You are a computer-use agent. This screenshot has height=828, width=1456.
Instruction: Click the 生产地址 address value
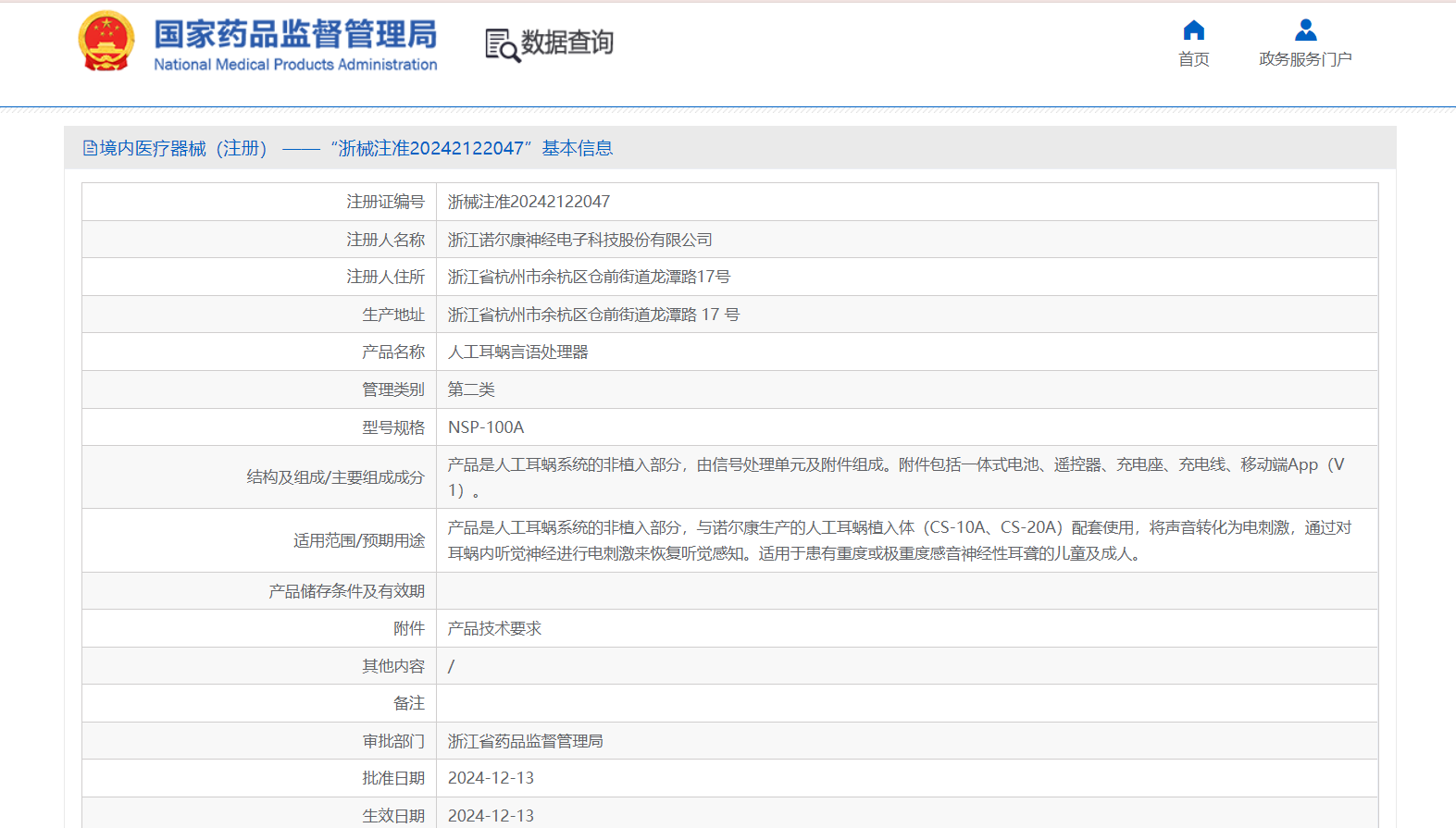tap(593, 315)
